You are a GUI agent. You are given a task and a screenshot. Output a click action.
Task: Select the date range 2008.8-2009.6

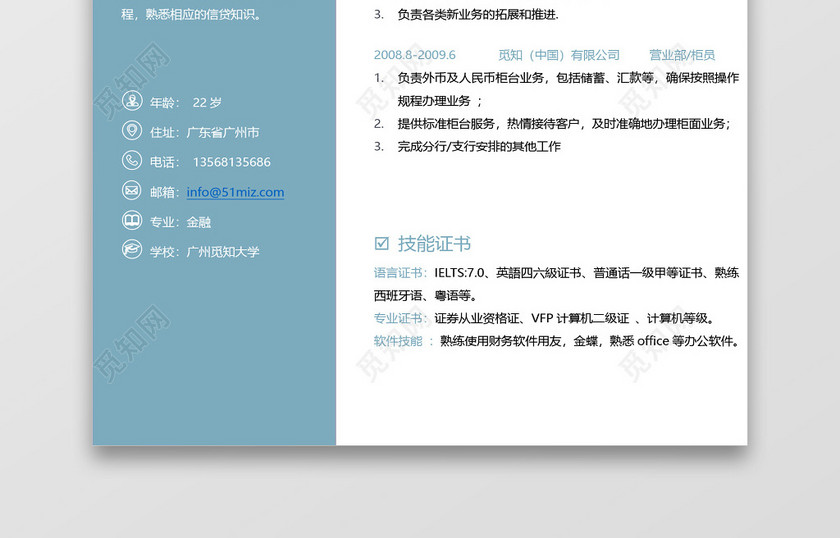pos(415,55)
